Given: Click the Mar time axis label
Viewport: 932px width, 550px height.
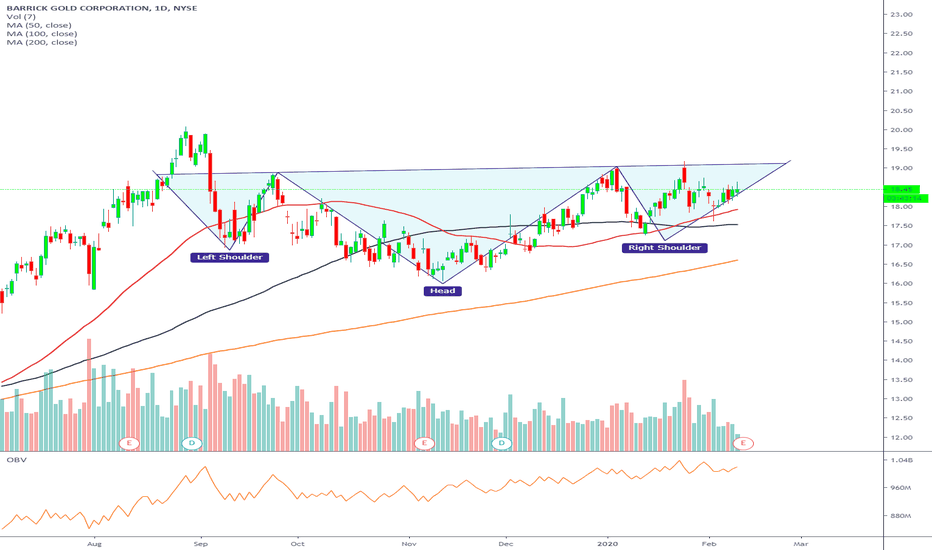Looking at the screenshot, I should point(801,543).
